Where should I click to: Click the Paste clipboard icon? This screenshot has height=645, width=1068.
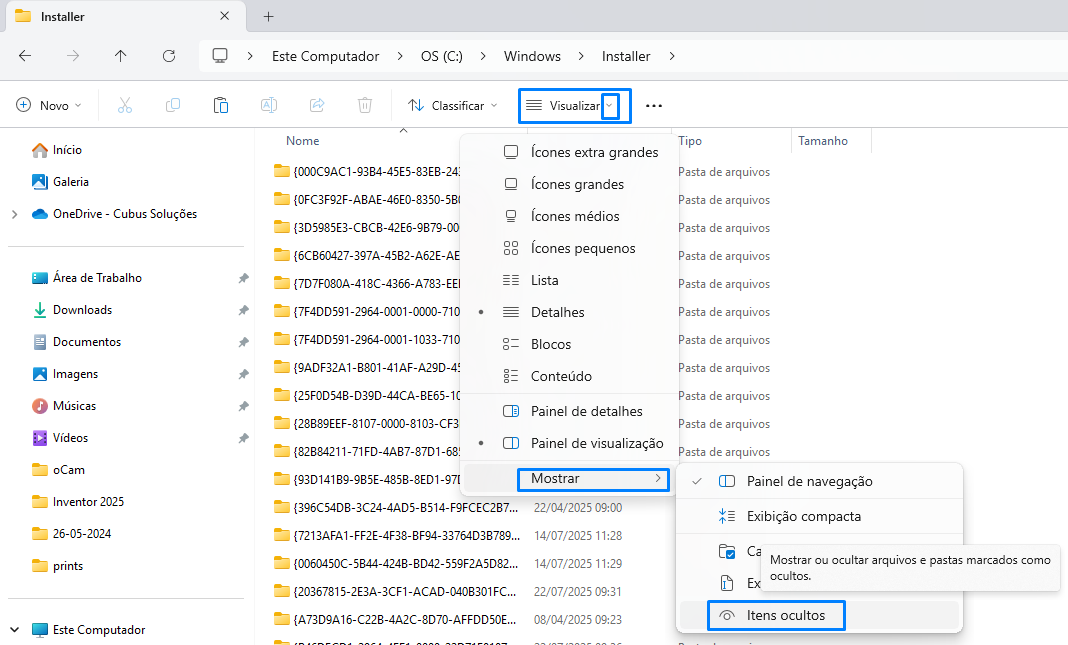pos(221,105)
